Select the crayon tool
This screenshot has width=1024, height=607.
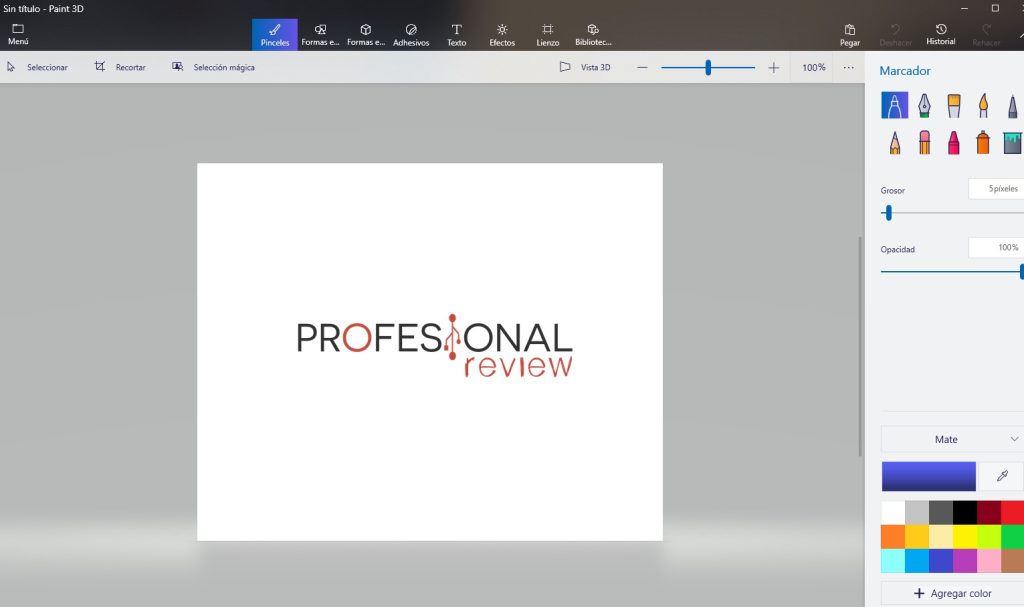[953, 142]
